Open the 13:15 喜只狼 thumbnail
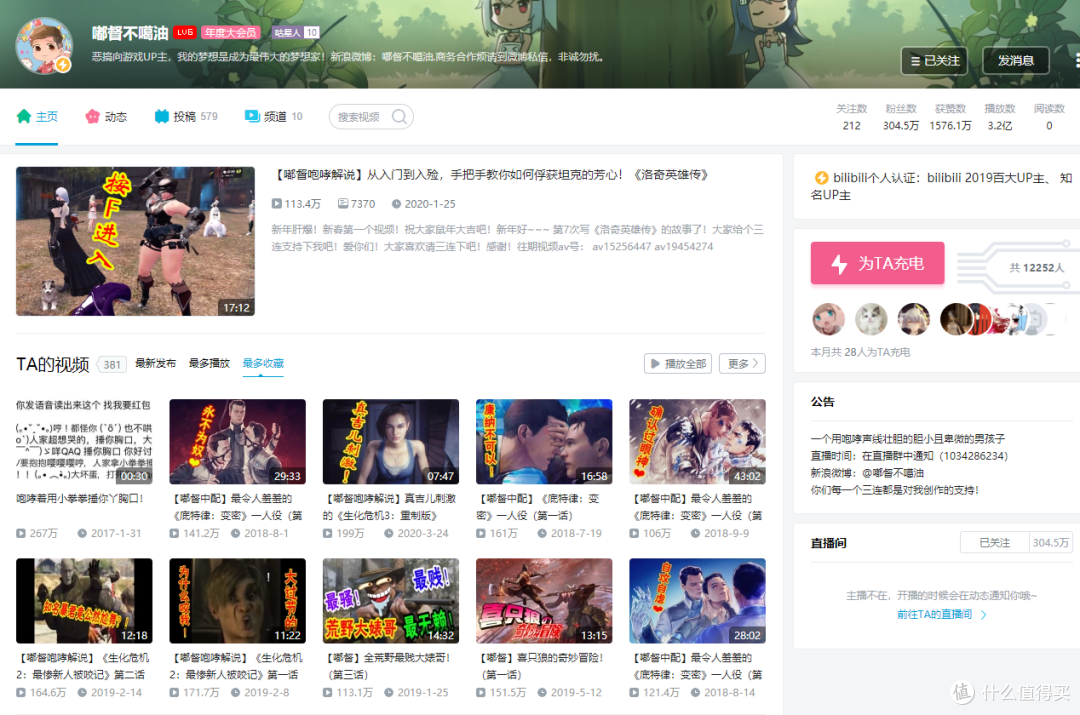Screen dimensions: 1080x715 [544, 601]
